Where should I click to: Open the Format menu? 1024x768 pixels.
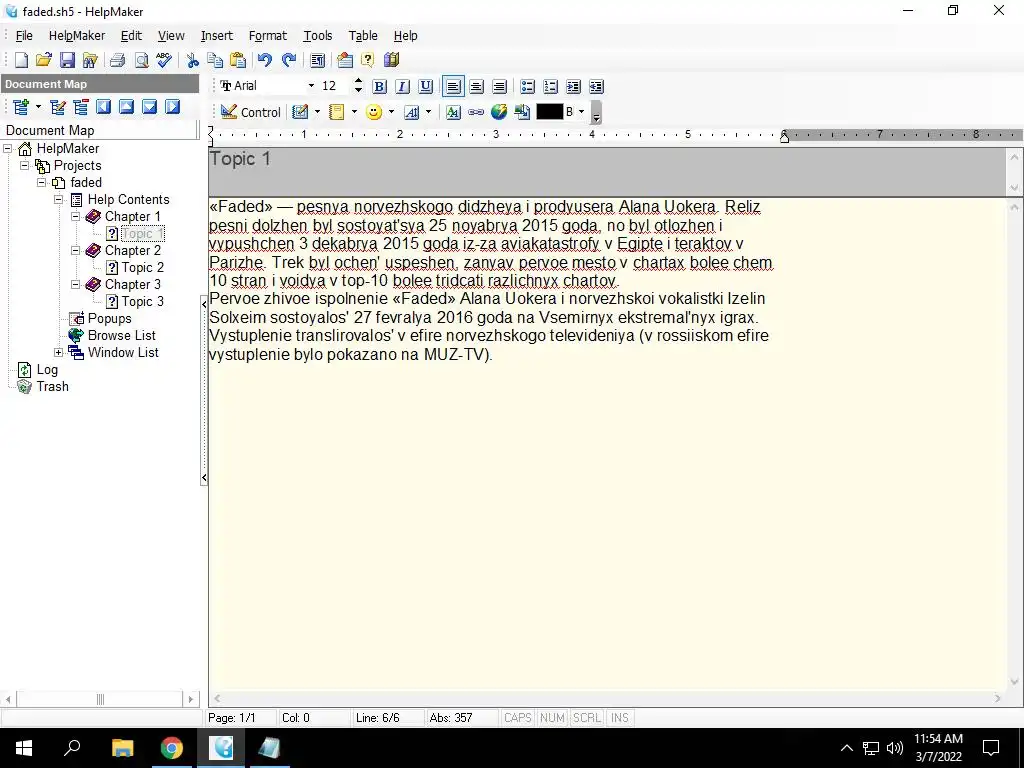pyautogui.click(x=268, y=36)
